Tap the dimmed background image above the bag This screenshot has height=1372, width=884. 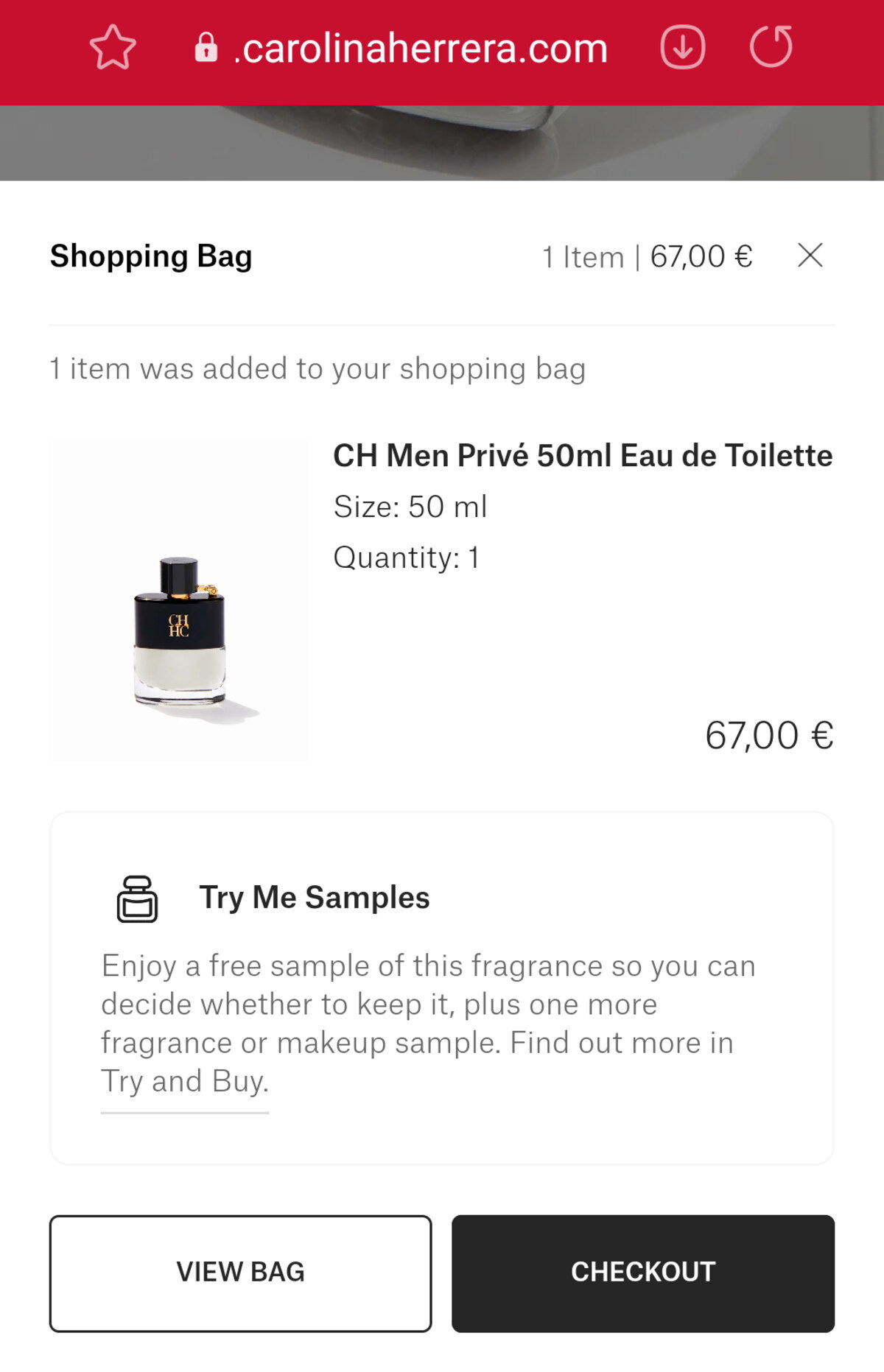(x=442, y=143)
